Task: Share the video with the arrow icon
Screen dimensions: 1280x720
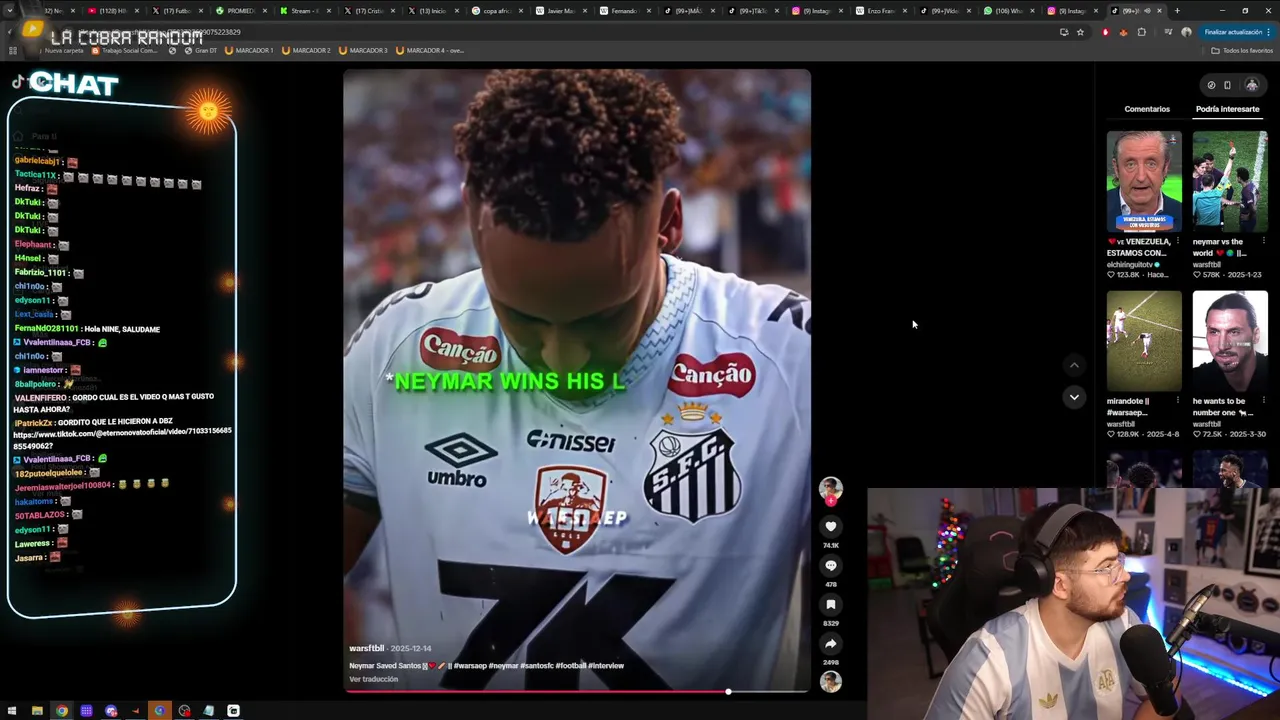Action: pyautogui.click(x=830, y=643)
